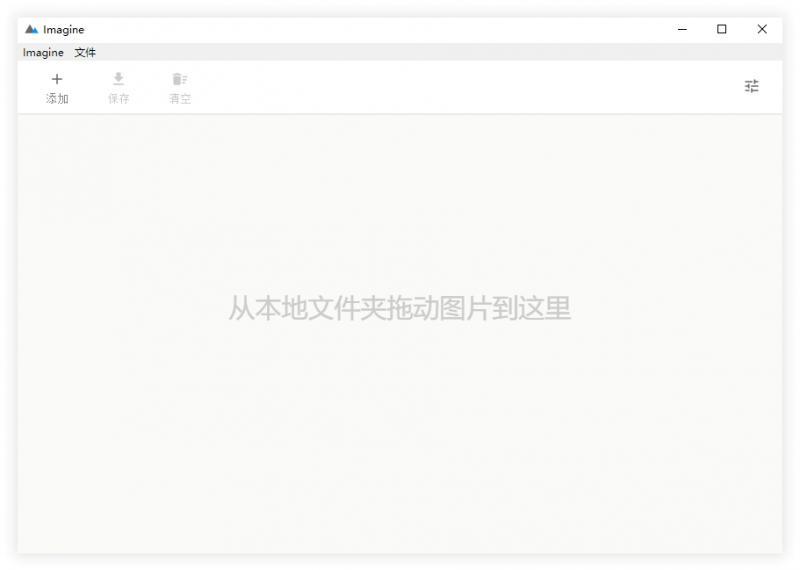
Task: Click the 从本地文件夹拖动图片到这里 drop hint text
Action: (399, 308)
